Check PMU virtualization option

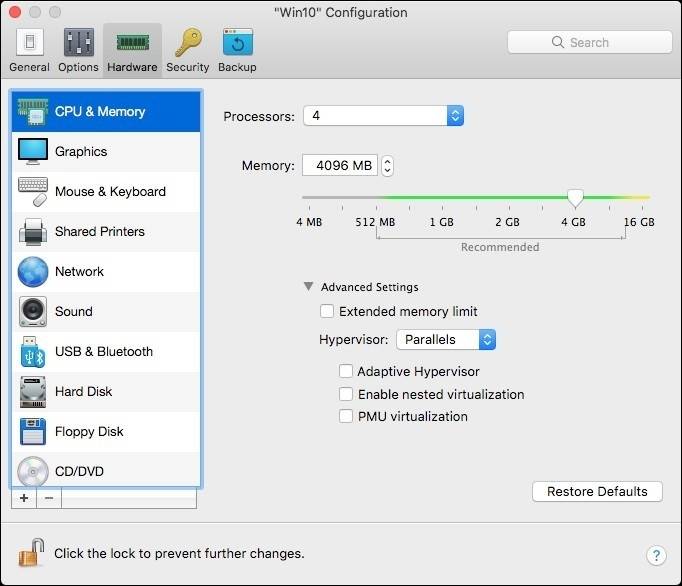(x=346, y=416)
